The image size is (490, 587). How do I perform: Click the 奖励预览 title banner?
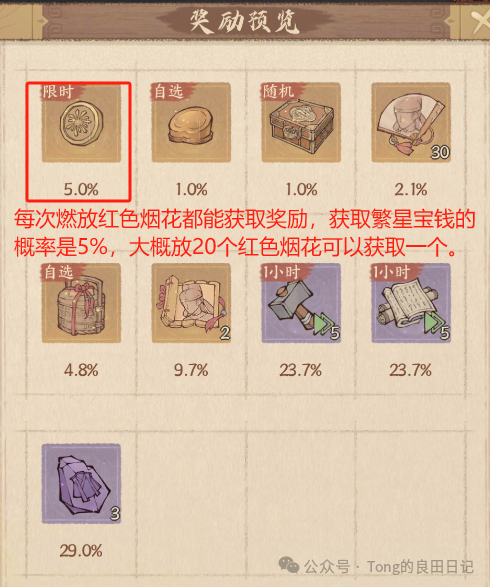245,21
